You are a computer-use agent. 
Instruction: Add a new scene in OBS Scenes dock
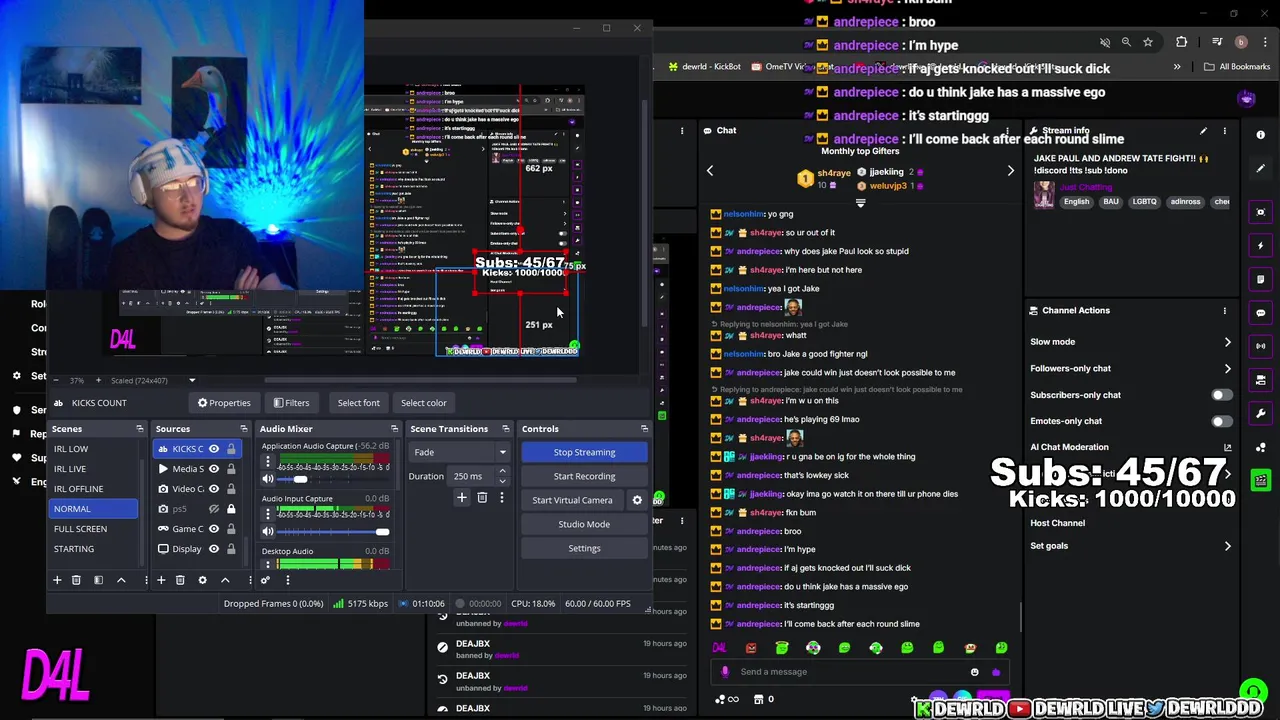point(57,580)
